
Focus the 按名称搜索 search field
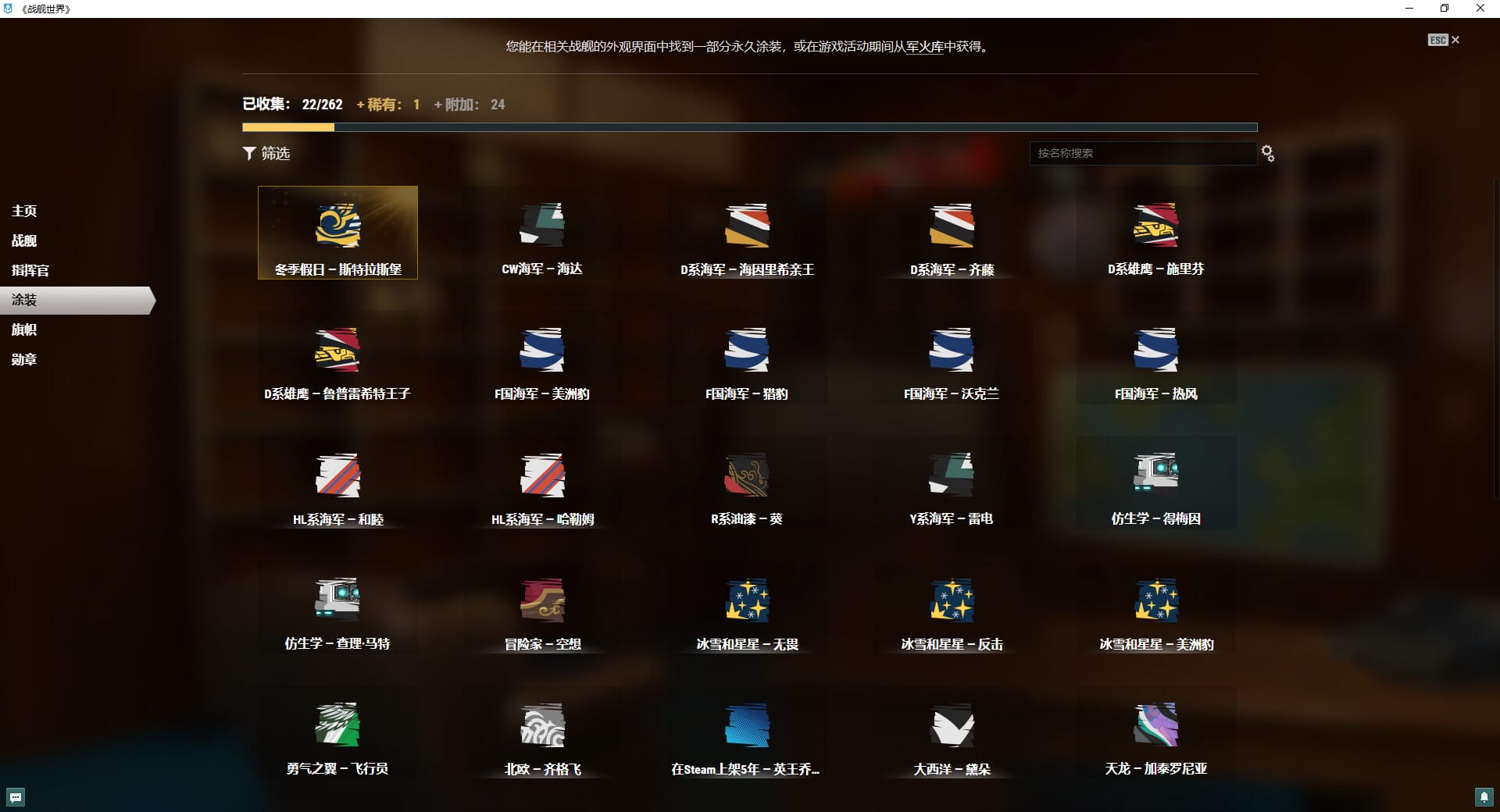pyautogui.click(x=1141, y=154)
